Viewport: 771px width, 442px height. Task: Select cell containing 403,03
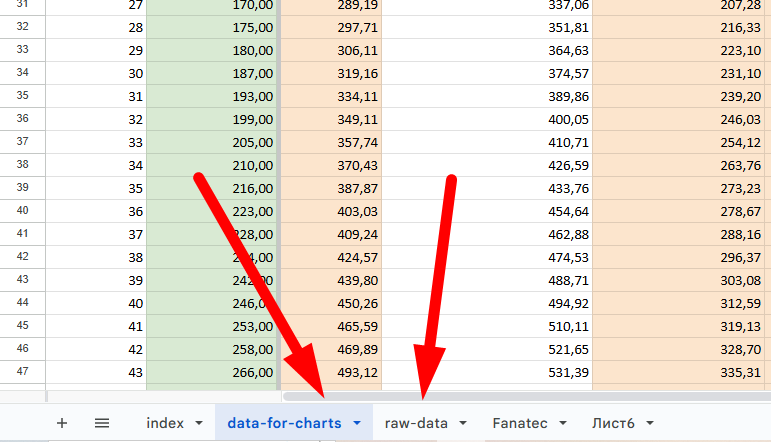click(x=331, y=211)
